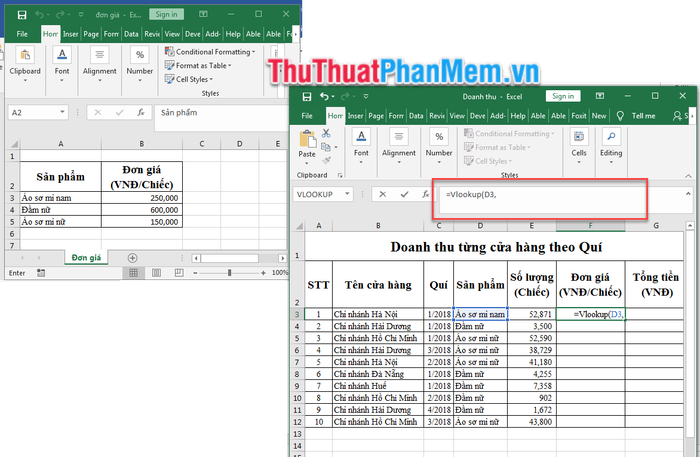The height and width of the screenshot is (457, 700).
Task: Add a new sheet next to Đơn giá tab
Action: pos(132,257)
